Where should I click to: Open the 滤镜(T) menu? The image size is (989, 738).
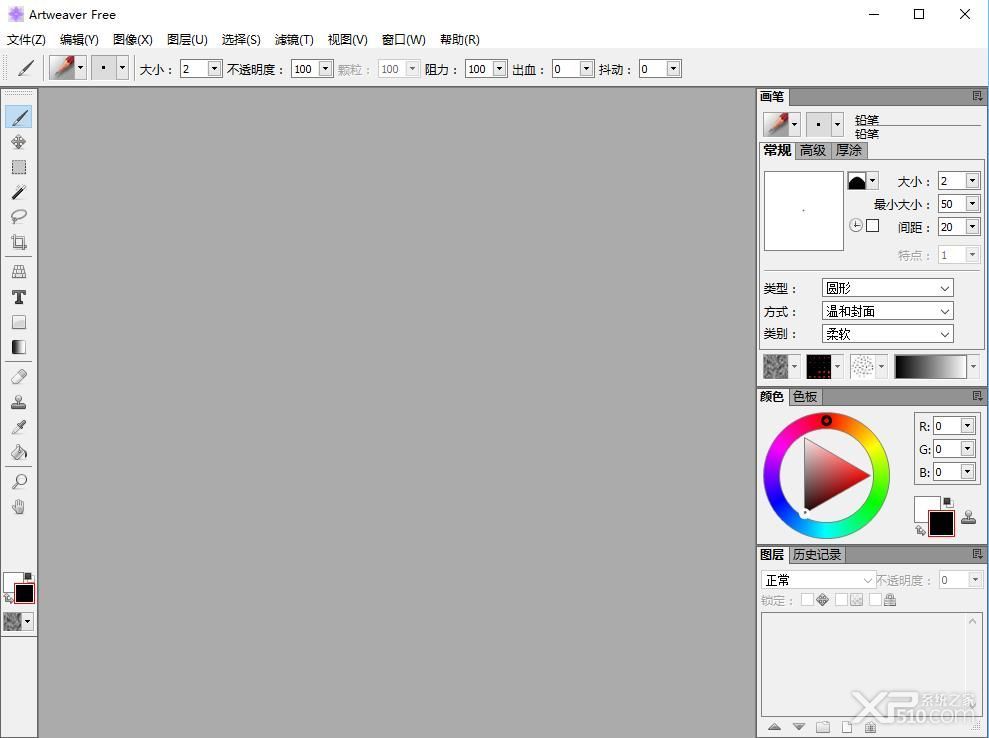[294, 40]
